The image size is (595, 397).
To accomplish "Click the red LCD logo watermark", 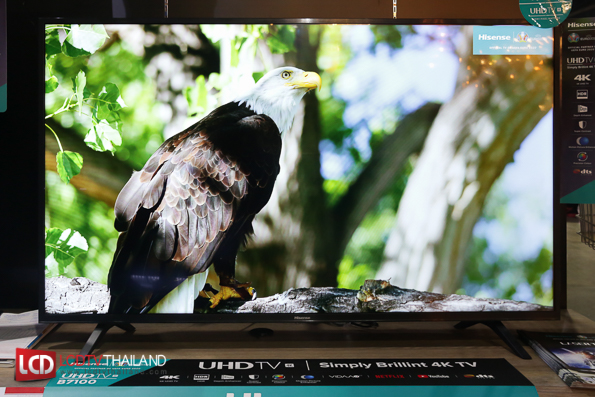I will (36, 364).
